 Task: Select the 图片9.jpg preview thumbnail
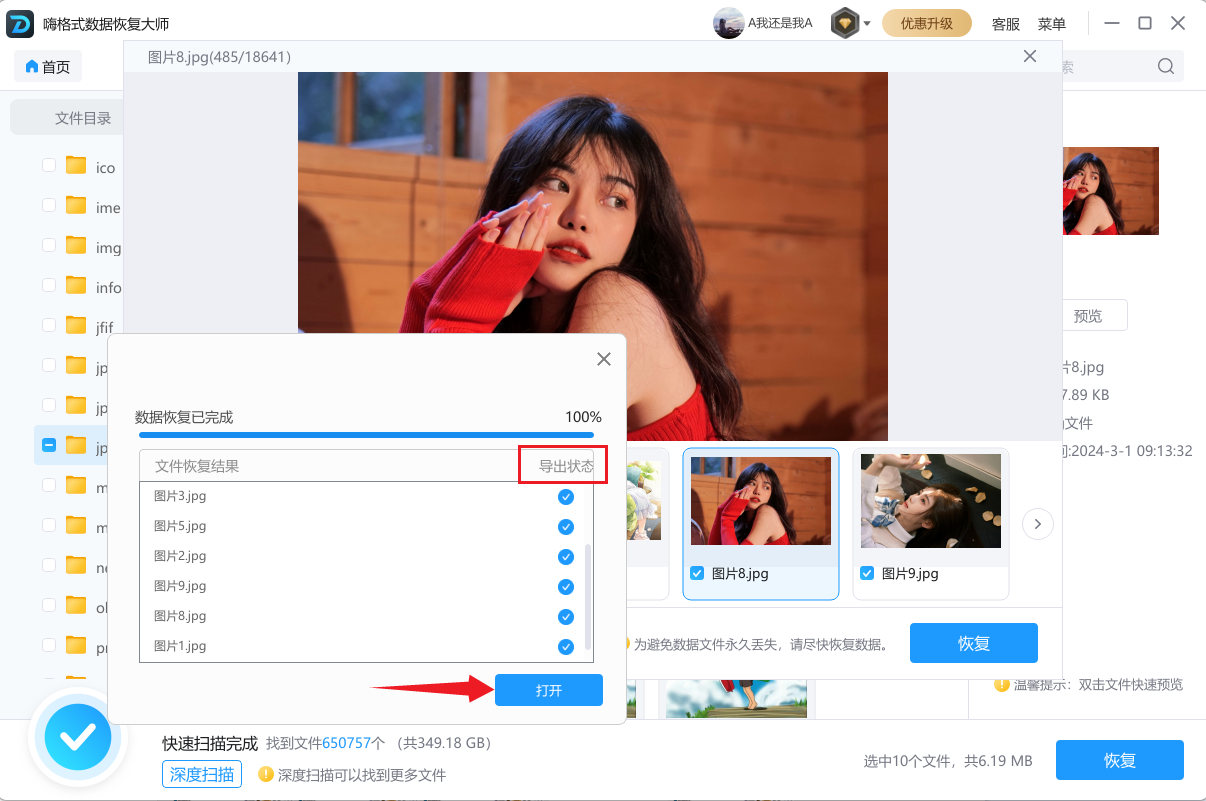[930, 500]
